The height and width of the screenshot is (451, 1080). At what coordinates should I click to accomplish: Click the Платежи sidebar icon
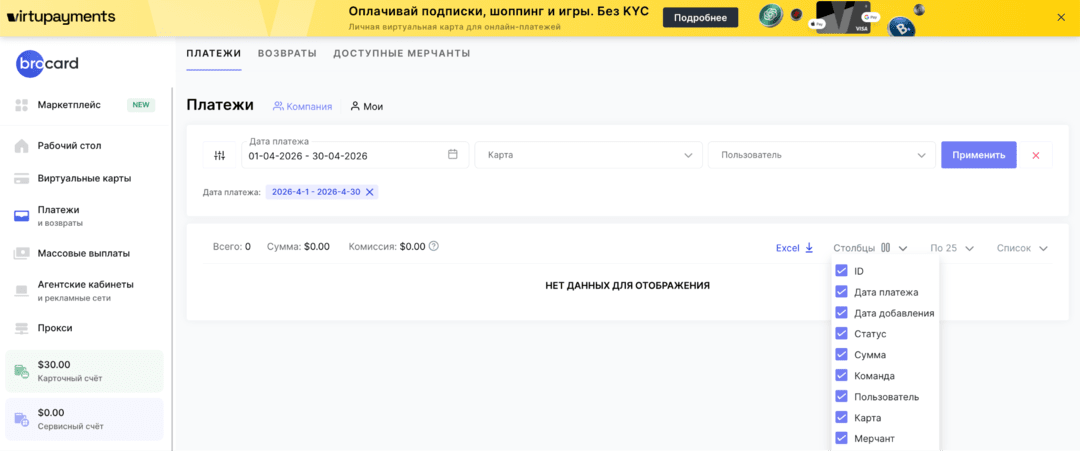(x=21, y=216)
